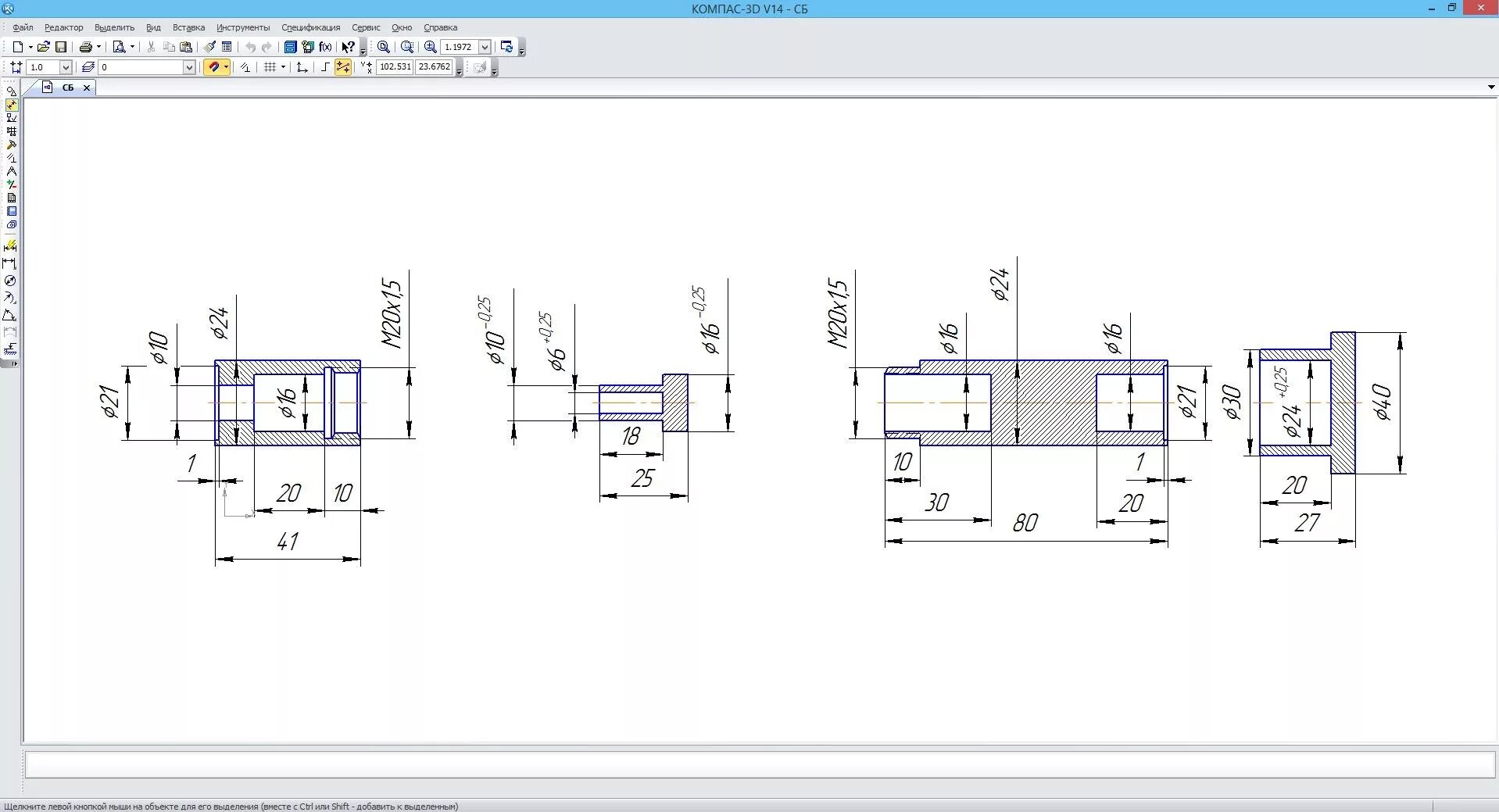Select the Selection plus-minus panel icon
The height and width of the screenshot is (812, 1499).
click(11, 184)
